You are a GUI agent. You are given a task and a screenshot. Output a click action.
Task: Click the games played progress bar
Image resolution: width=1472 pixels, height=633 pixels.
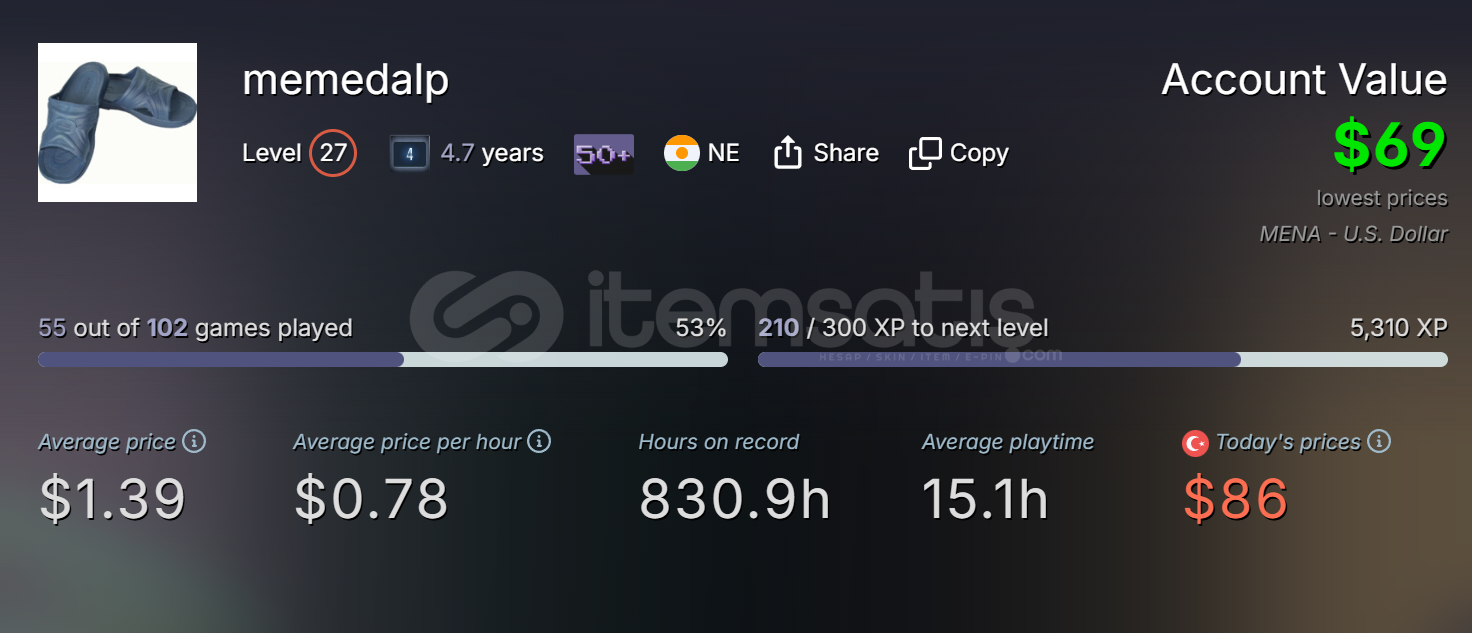[383, 359]
